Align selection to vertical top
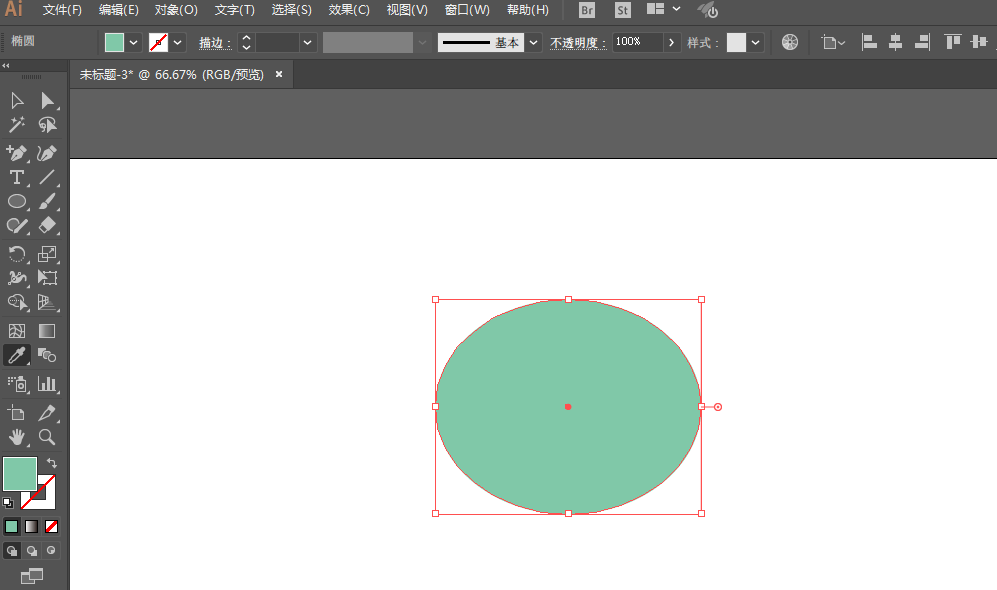Screen dimensions: 997x590 (952, 42)
